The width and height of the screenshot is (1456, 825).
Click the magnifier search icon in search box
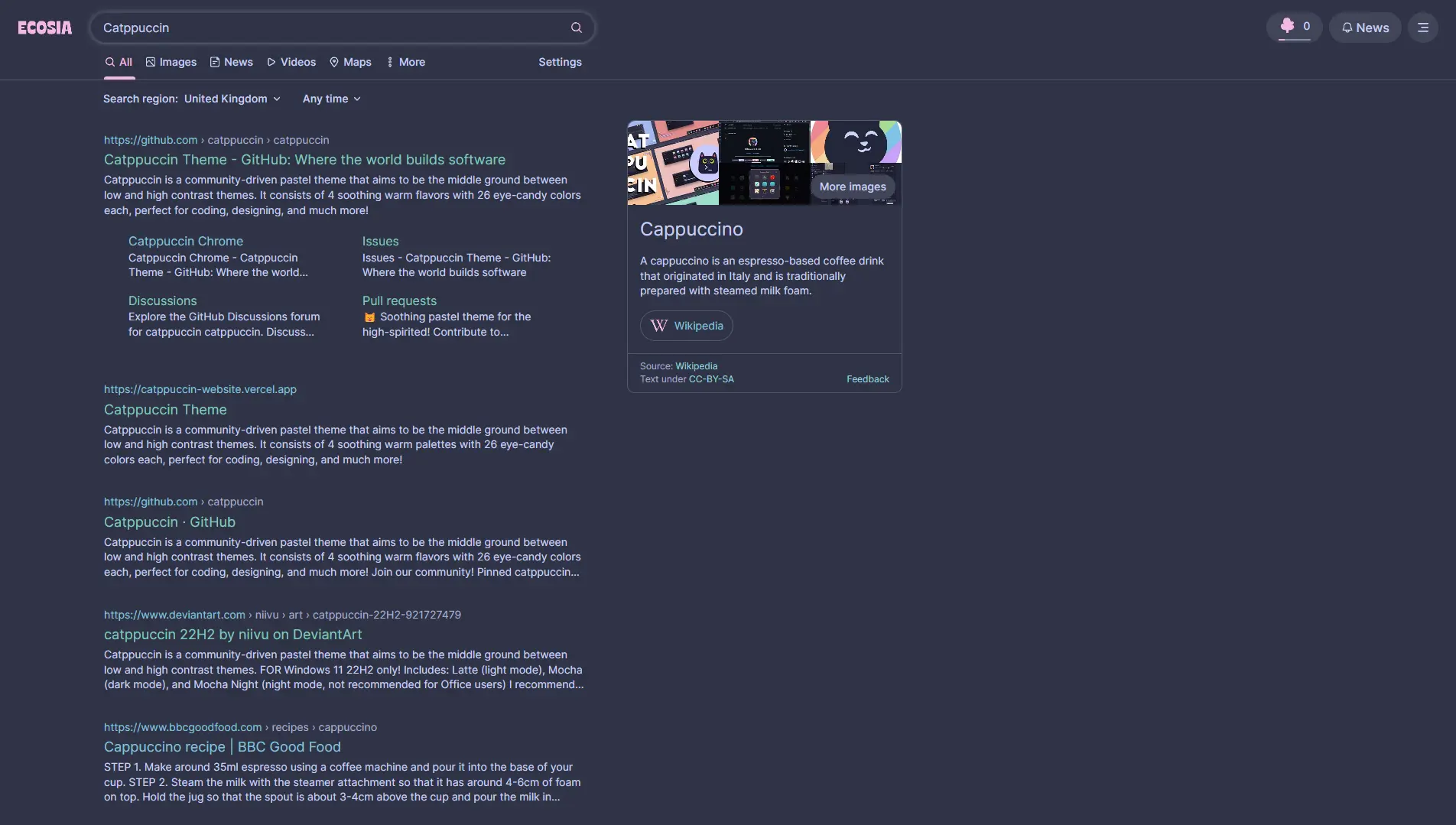pos(577,28)
